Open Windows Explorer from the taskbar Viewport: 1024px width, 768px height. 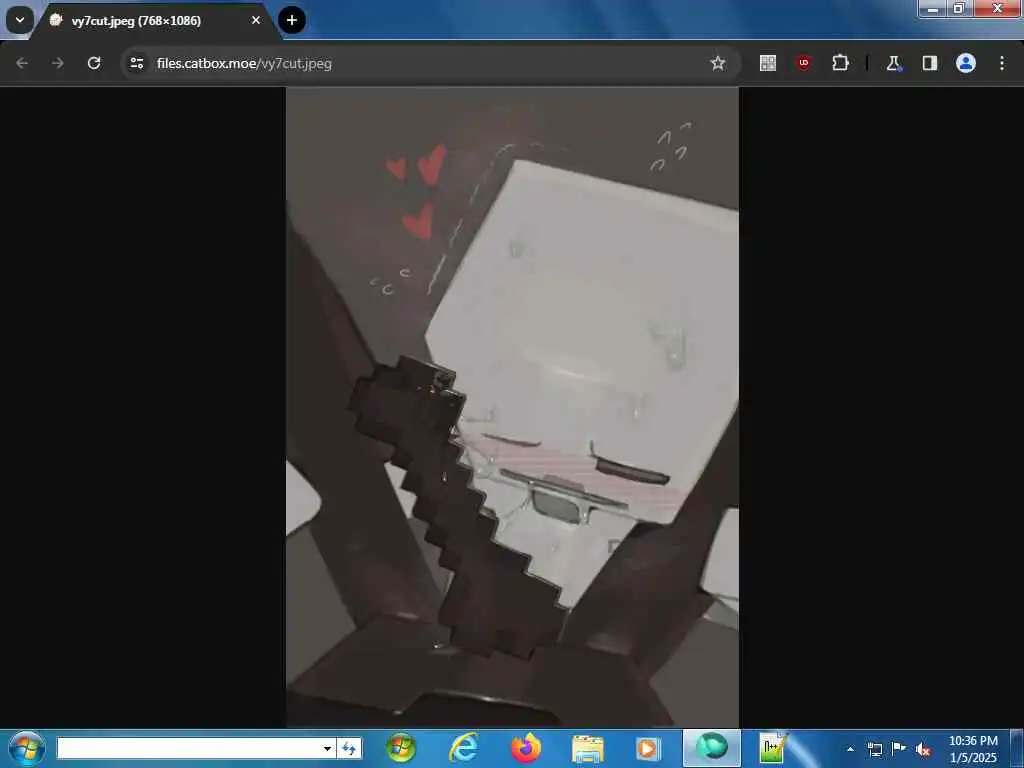pyautogui.click(x=588, y=748)
